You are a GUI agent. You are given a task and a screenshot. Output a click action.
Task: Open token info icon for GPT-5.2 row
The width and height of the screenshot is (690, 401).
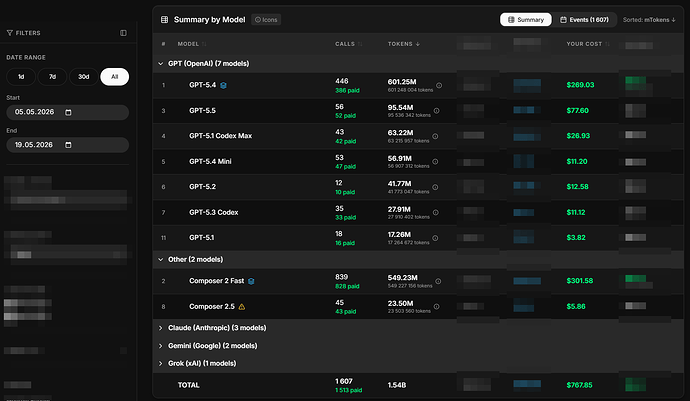[435, 187]
